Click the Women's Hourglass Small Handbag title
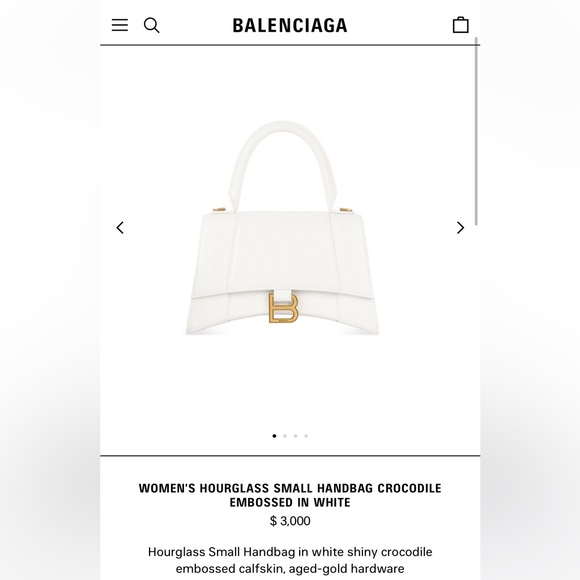This screenshot has height=580, width=580. click(x=290, y=495)
